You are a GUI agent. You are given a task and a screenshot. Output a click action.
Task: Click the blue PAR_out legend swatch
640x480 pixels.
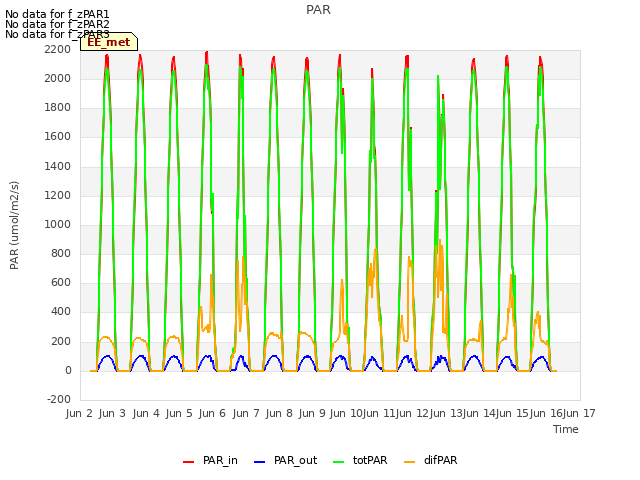(x=259, y=462)
